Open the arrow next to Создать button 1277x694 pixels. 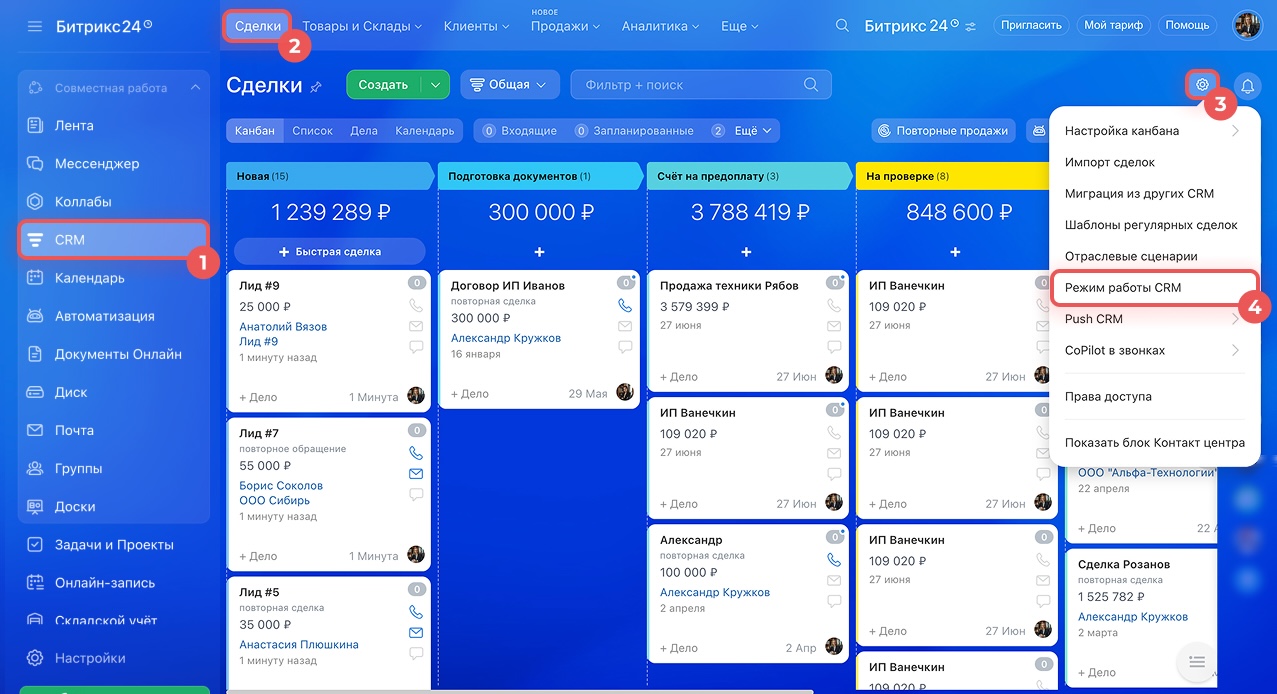click(x=435, y=85)
